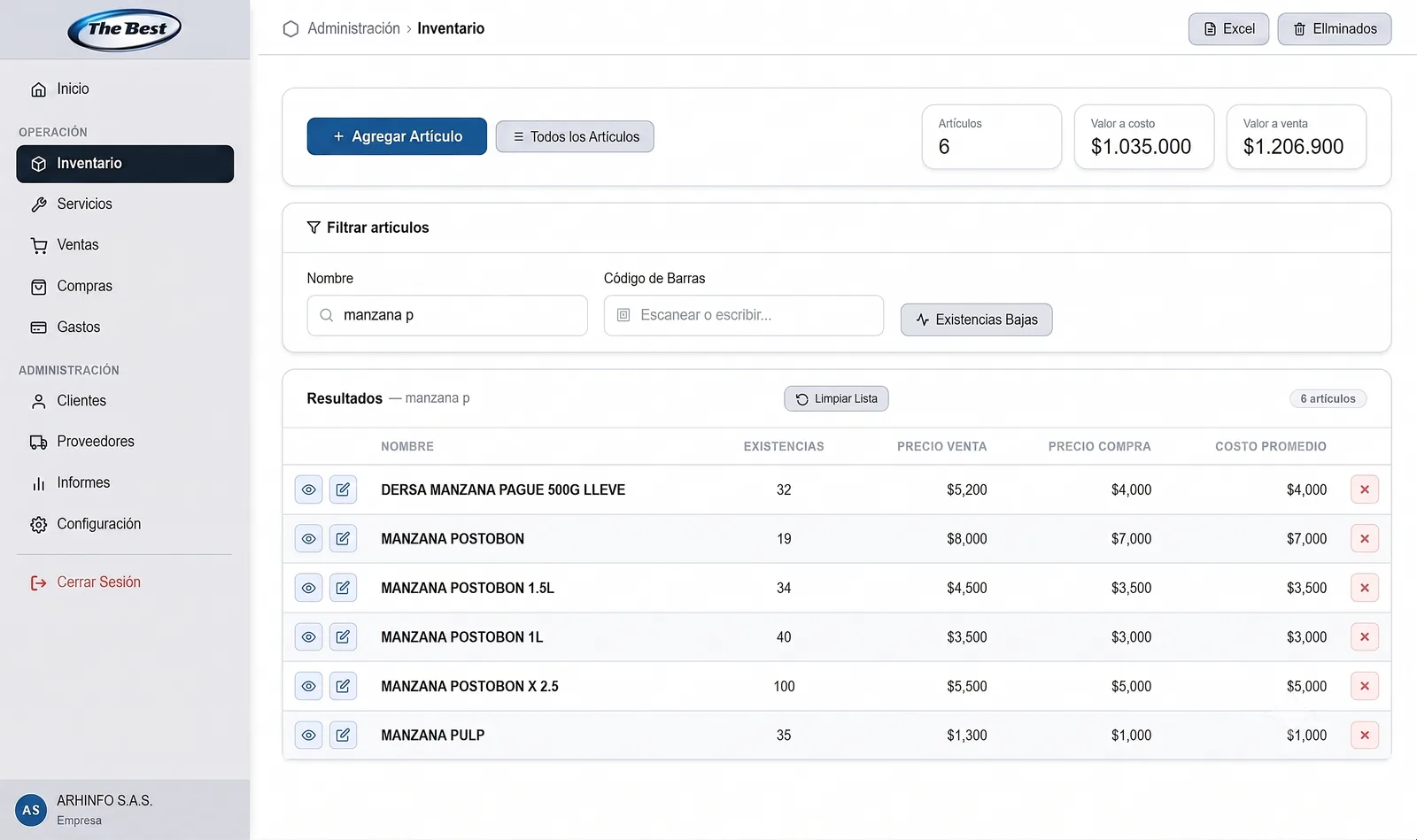Image resolution: width=1417 pixels, height=840 pixels.
Task: Click the $5,200 sale price cell
Action: coord(967,489)
